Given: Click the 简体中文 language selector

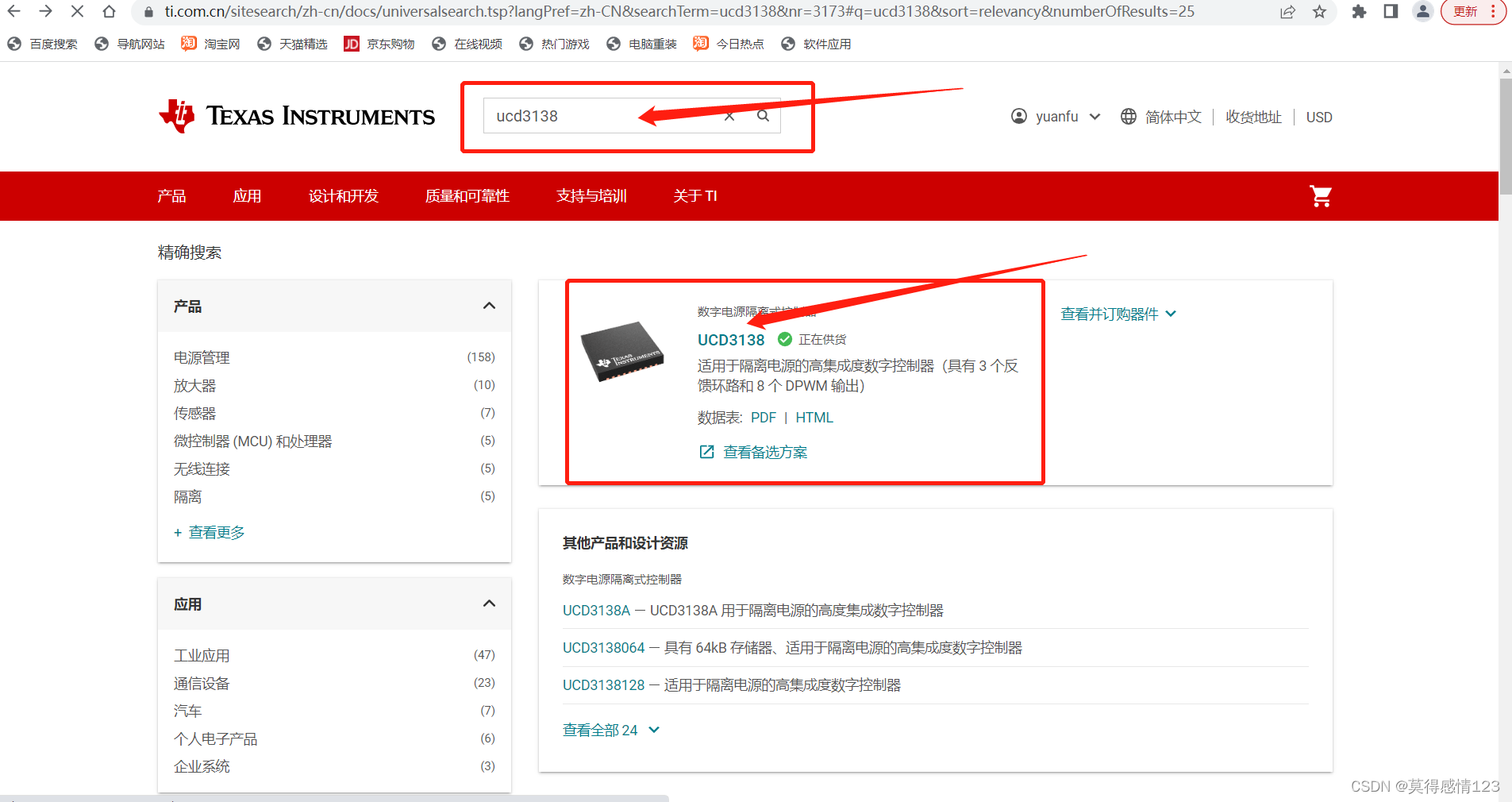Looking at the screenshot, I should (1173, 117).
